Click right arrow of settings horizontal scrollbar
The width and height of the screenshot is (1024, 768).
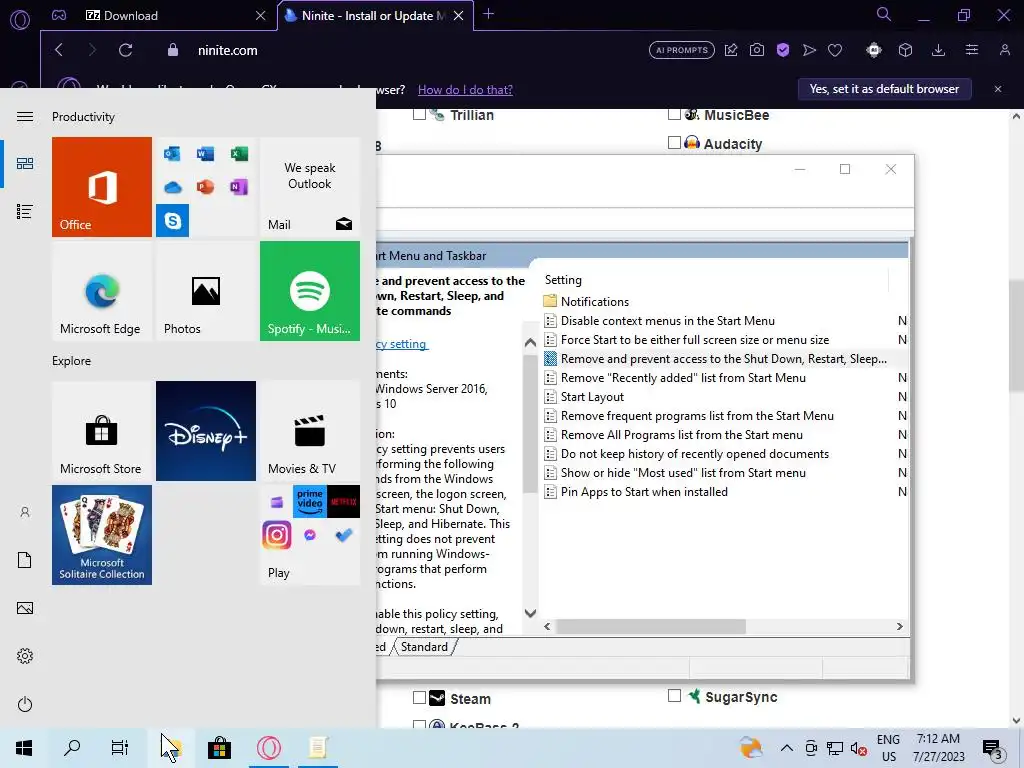pos(900,626)
